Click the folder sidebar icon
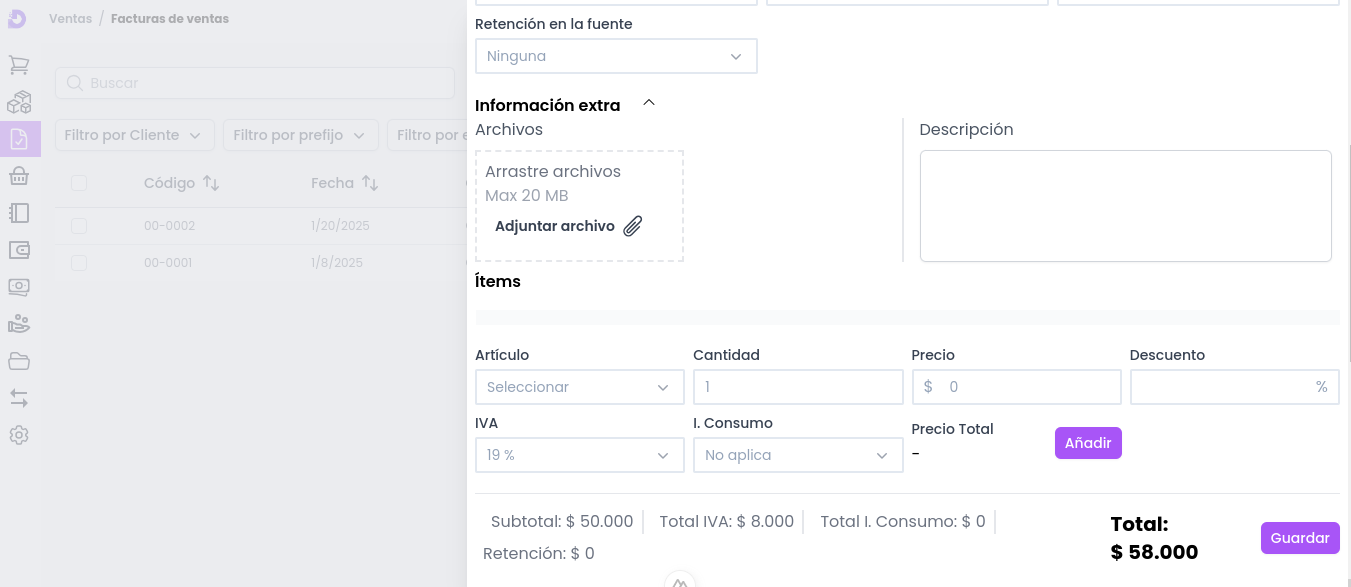This screenshot has height=587, width=1351. 19,361
